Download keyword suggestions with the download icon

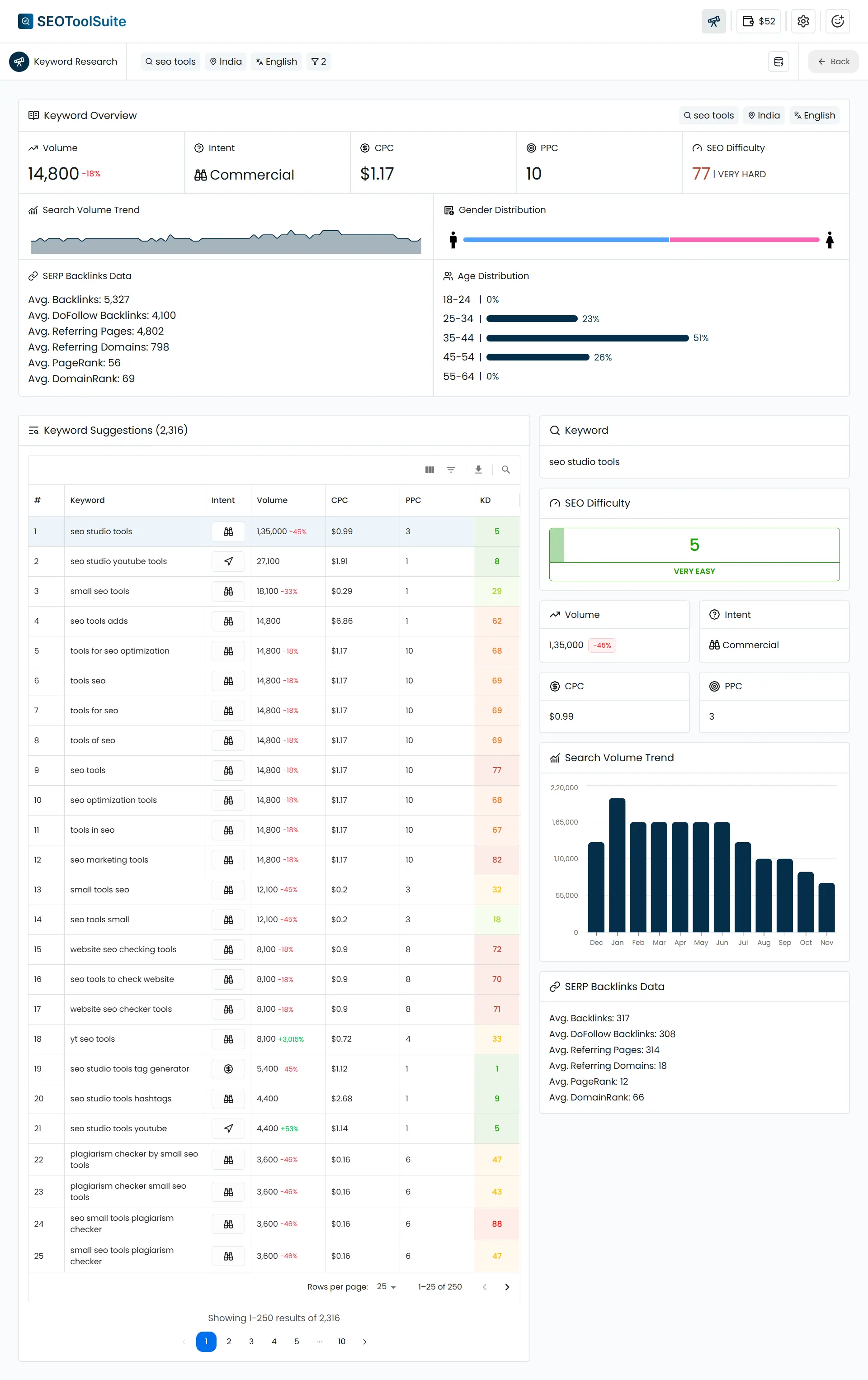click(x=478, y=469)
